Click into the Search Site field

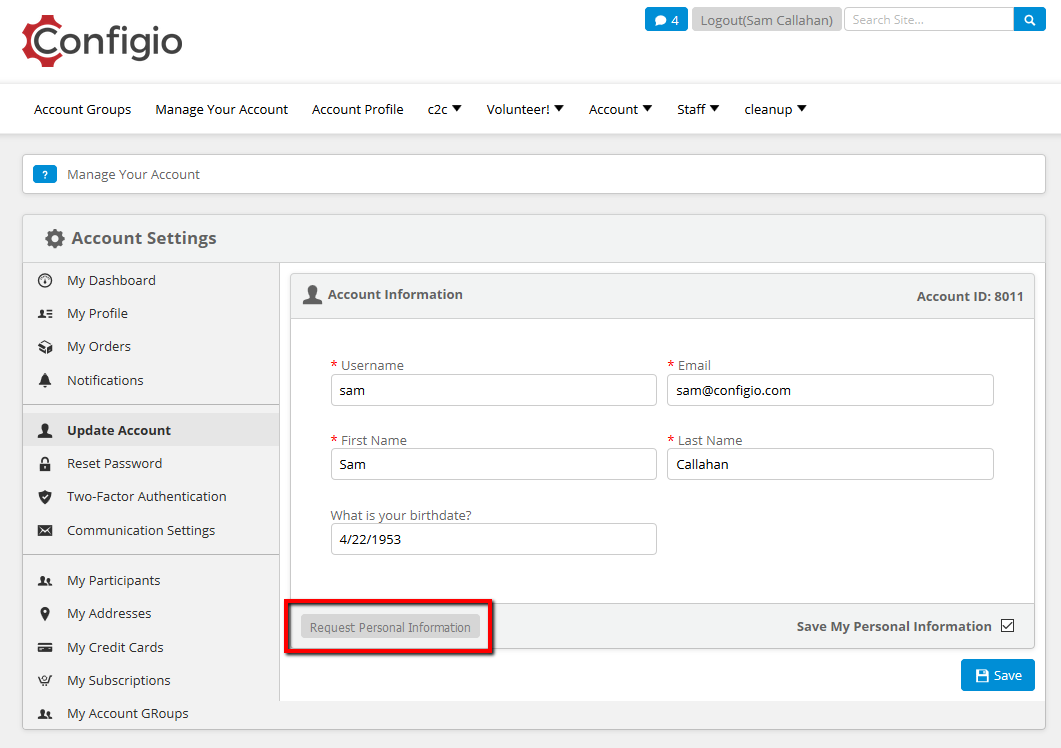pos(928,20)
